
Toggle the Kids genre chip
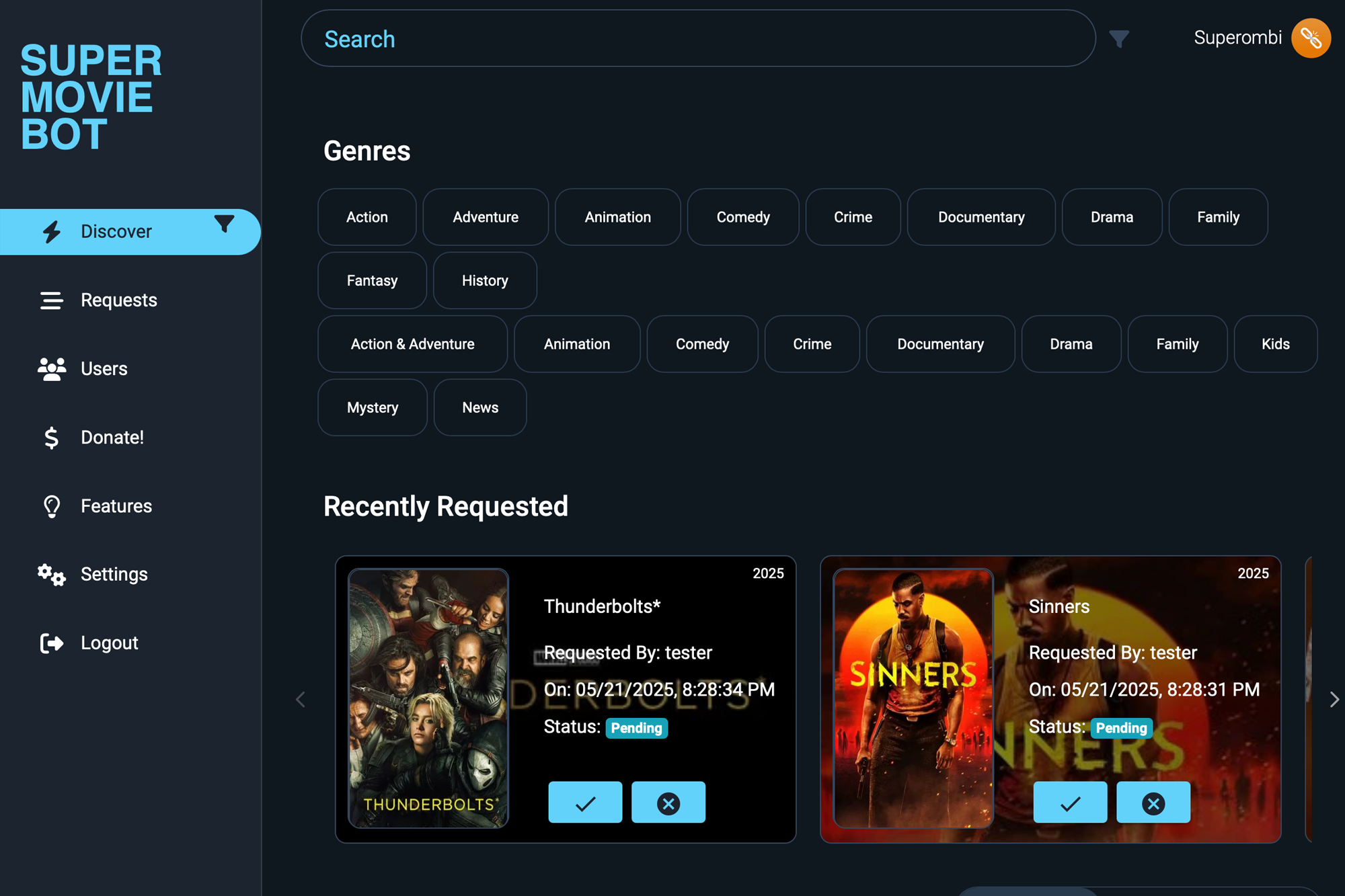(1275, 344)
